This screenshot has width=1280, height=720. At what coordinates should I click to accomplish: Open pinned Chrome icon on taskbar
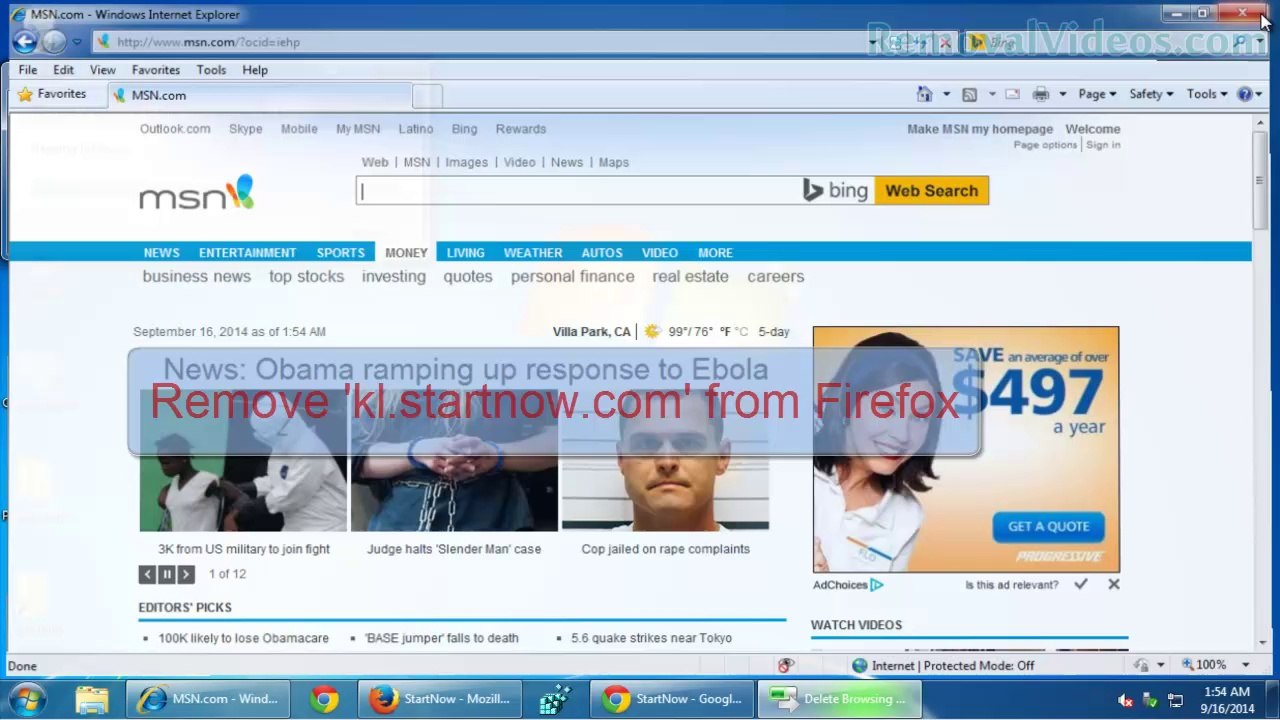(324, 699)
